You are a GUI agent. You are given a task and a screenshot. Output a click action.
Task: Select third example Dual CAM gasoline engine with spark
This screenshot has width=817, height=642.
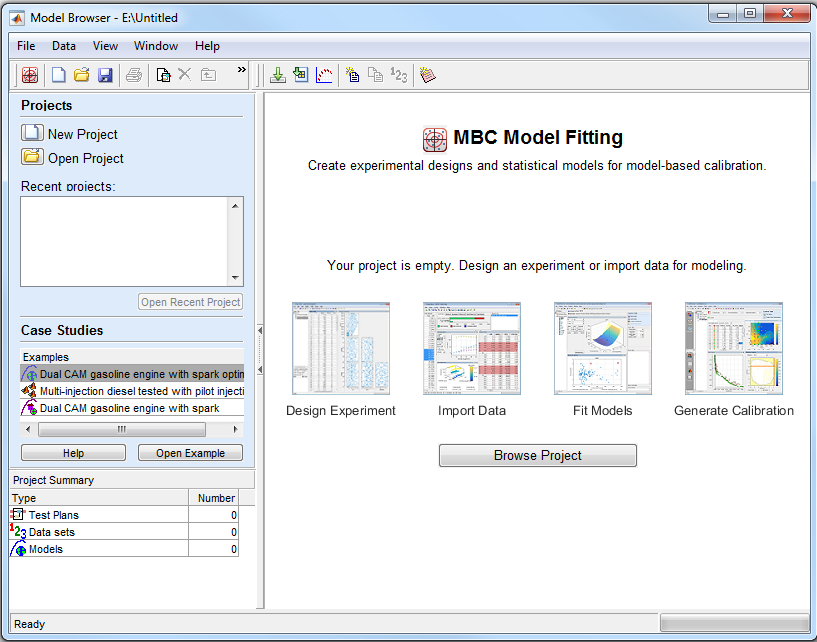[132, 408]
